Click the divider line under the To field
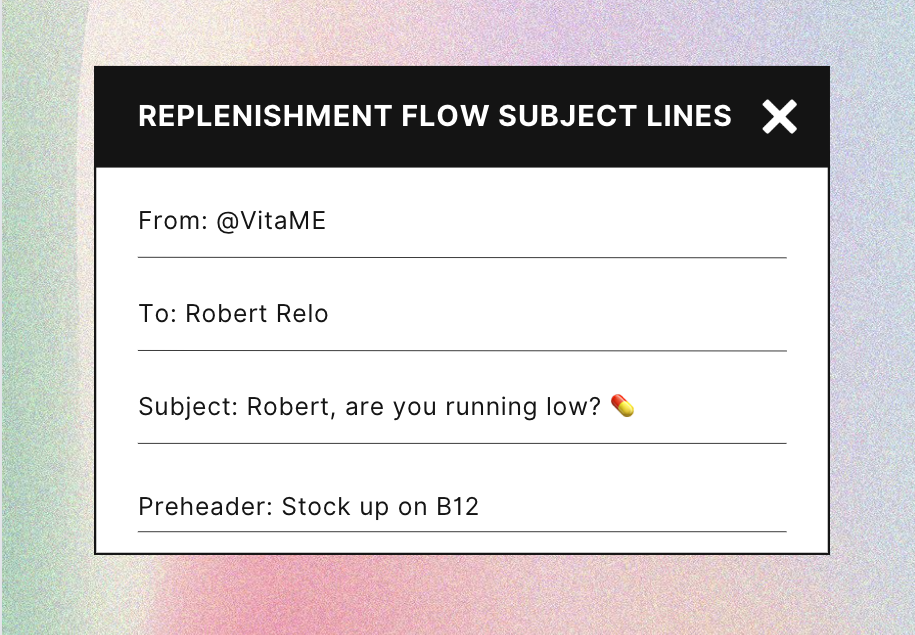 [x=462, y=350]
